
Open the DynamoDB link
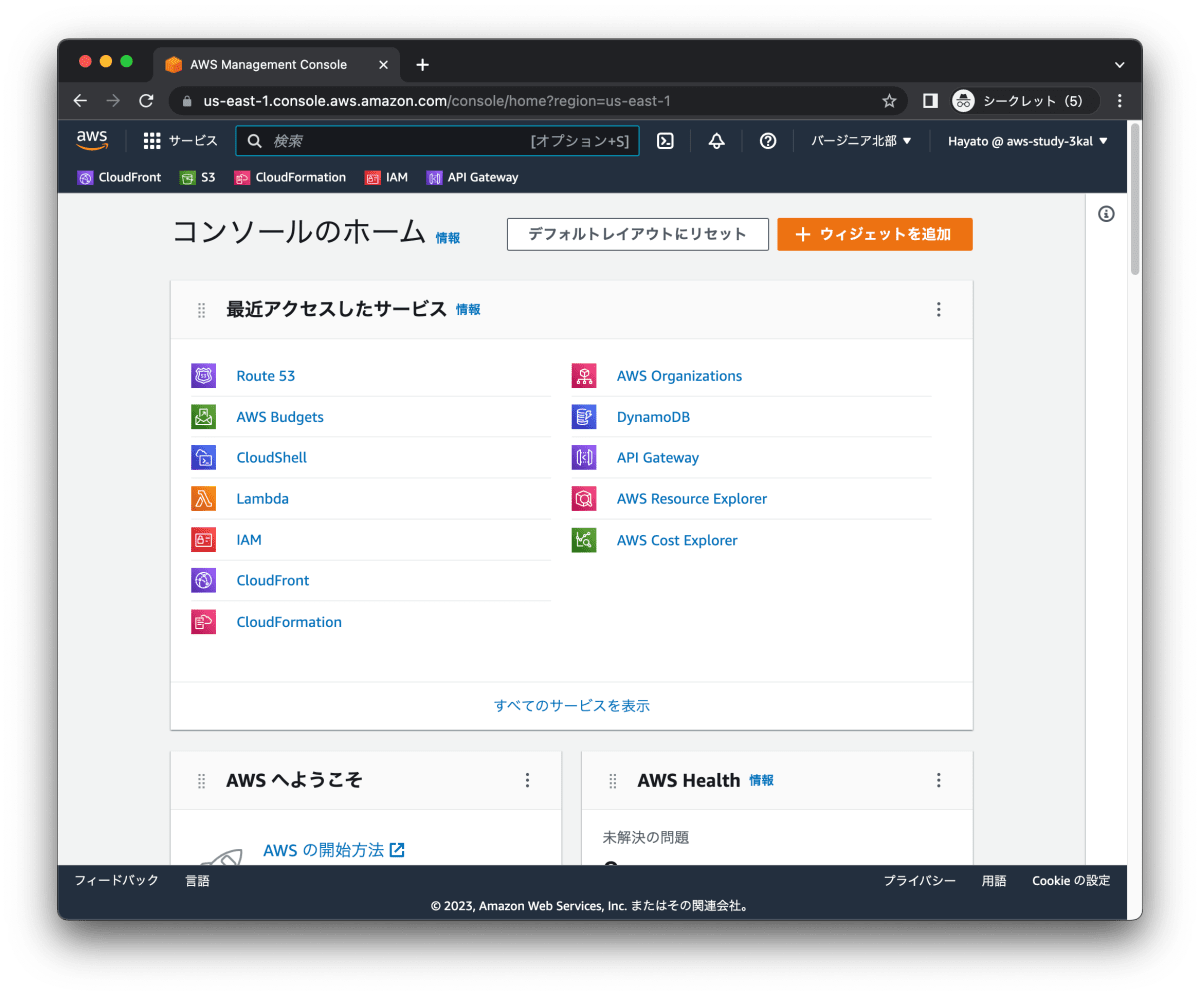click(x=653, y=417)
